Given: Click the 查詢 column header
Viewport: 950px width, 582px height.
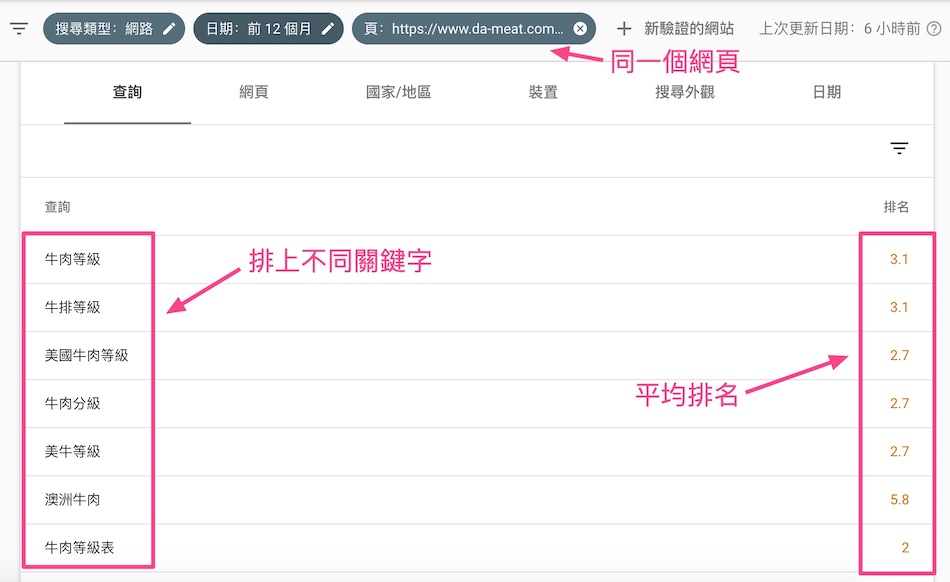Looking at the screenshot, I should click(x=58, y=207).
